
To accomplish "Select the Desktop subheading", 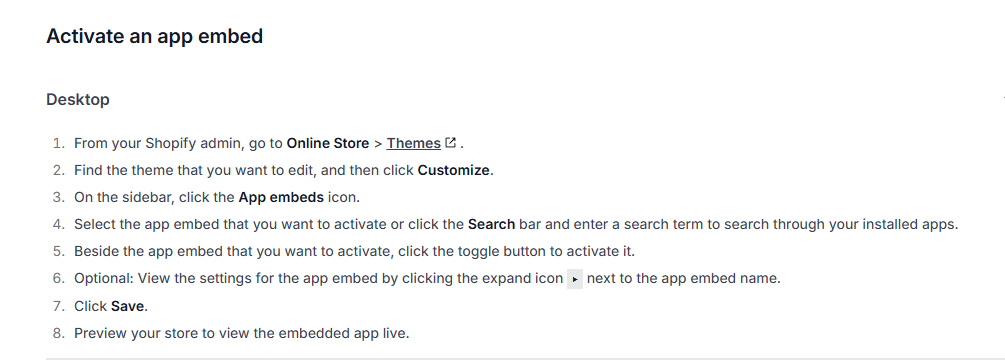I will click(x=78, y=99).
